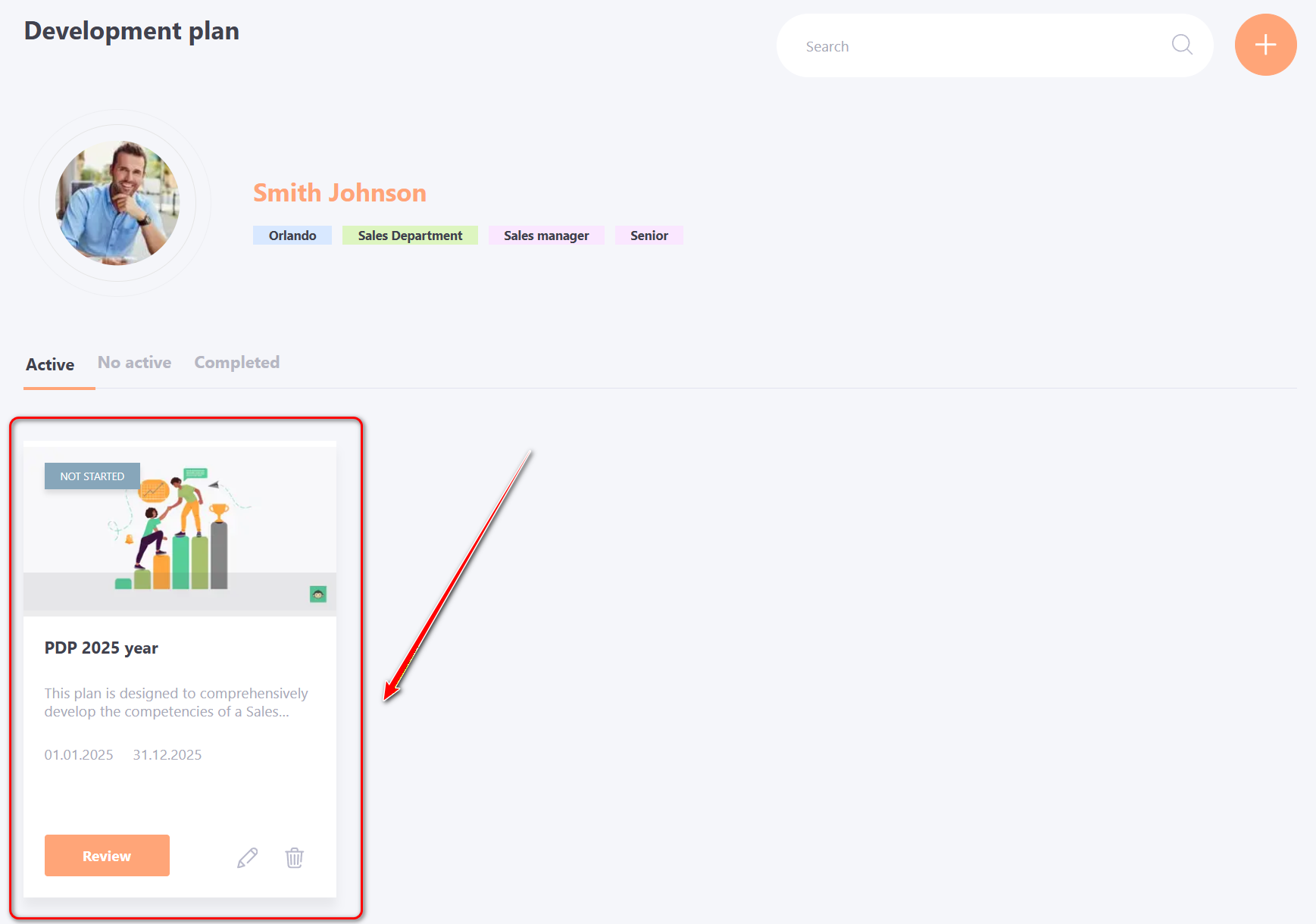Screen dimensions: 1316x924
Task: Click the NOT STARTED status badge
Action: point(92,476)
